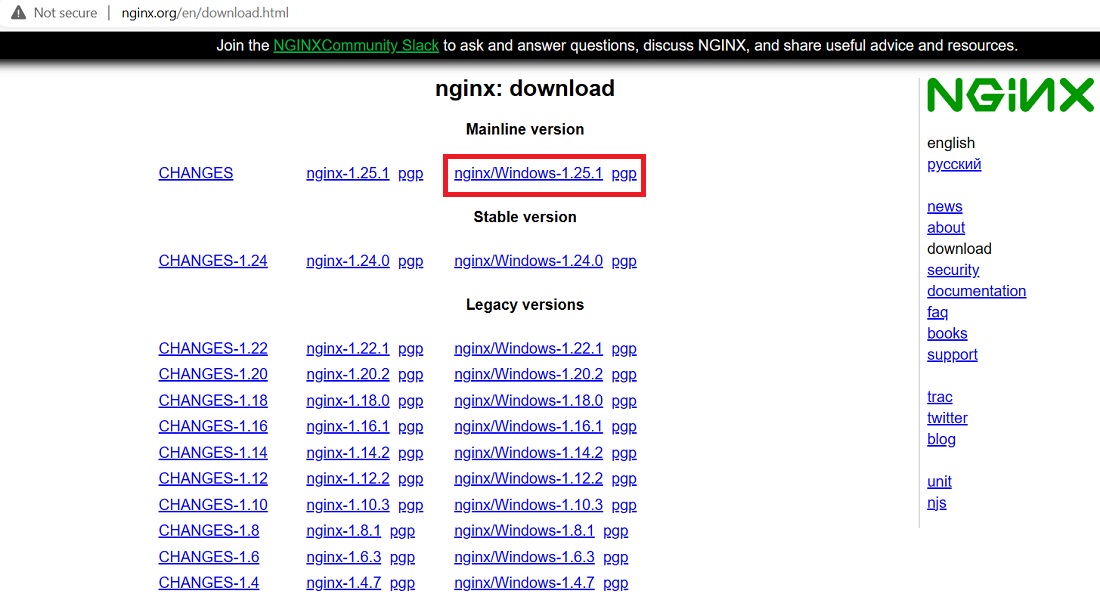Go to the documentation section
The image size is (1100, 600).
click(x=976, y=291)
